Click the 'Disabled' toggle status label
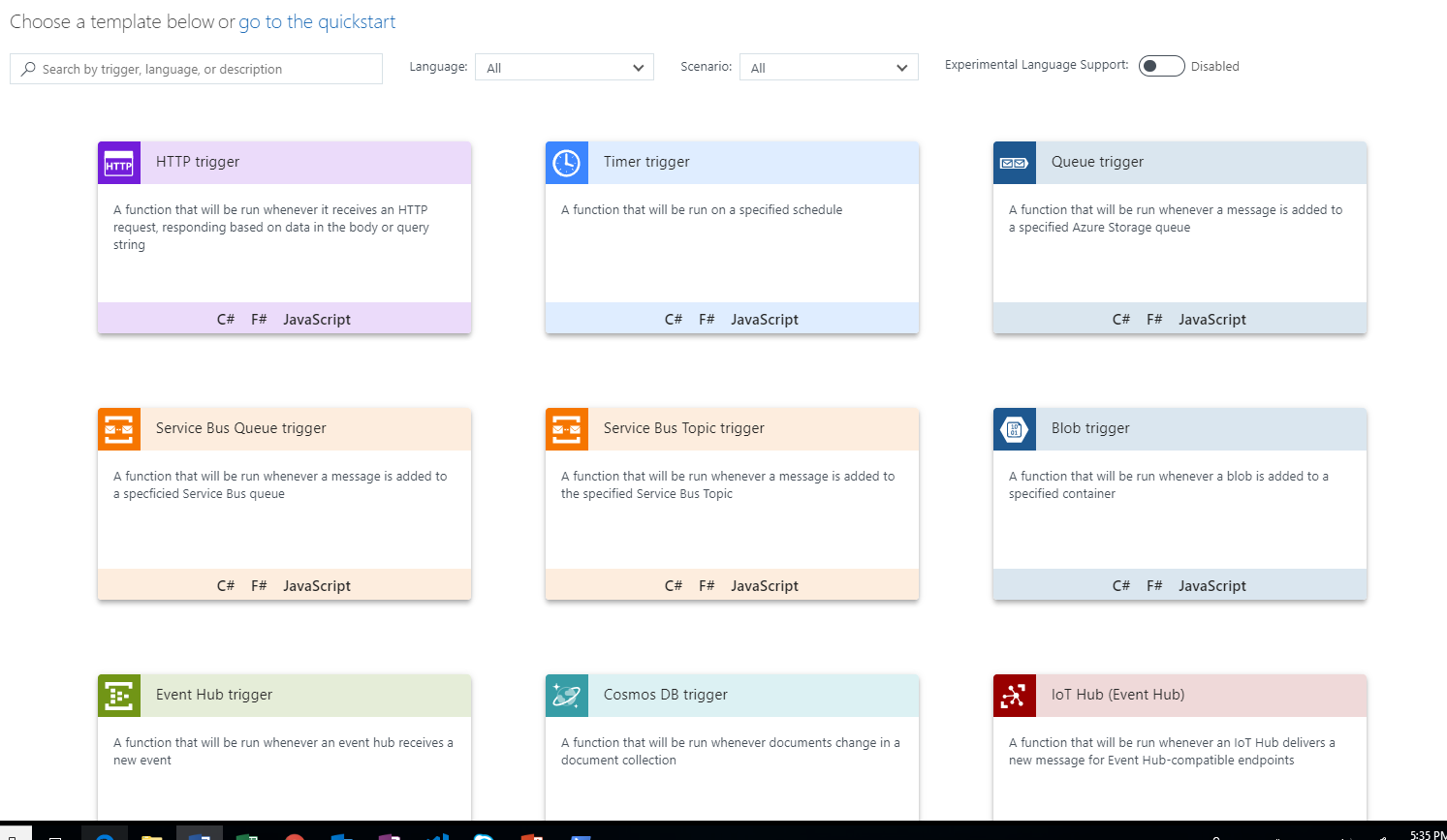This screenshot has width=1447, height=840. click(1215, 66)
